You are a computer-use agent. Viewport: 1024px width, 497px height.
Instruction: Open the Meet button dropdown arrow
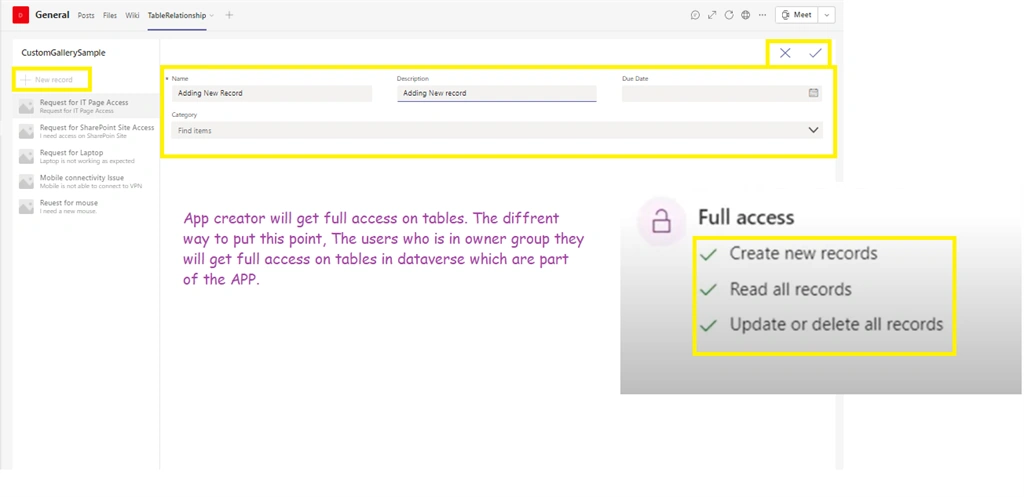tap(827, 15)
